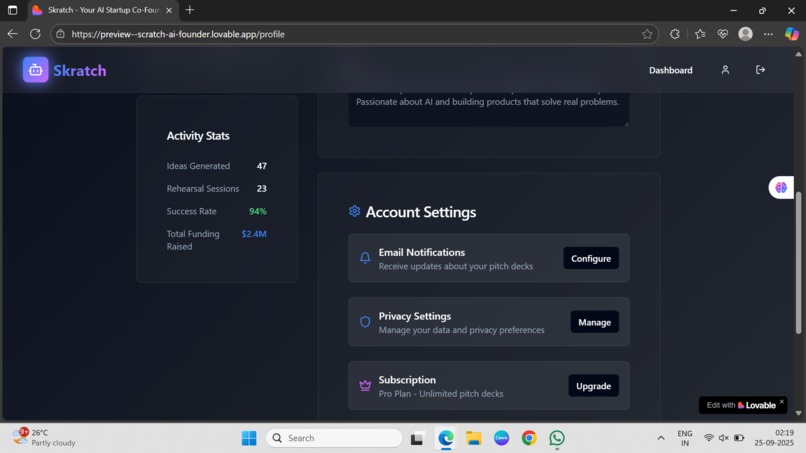Click the muted volume tray icon
This screenshot has height=453, width=806.
tap(724, 438)
